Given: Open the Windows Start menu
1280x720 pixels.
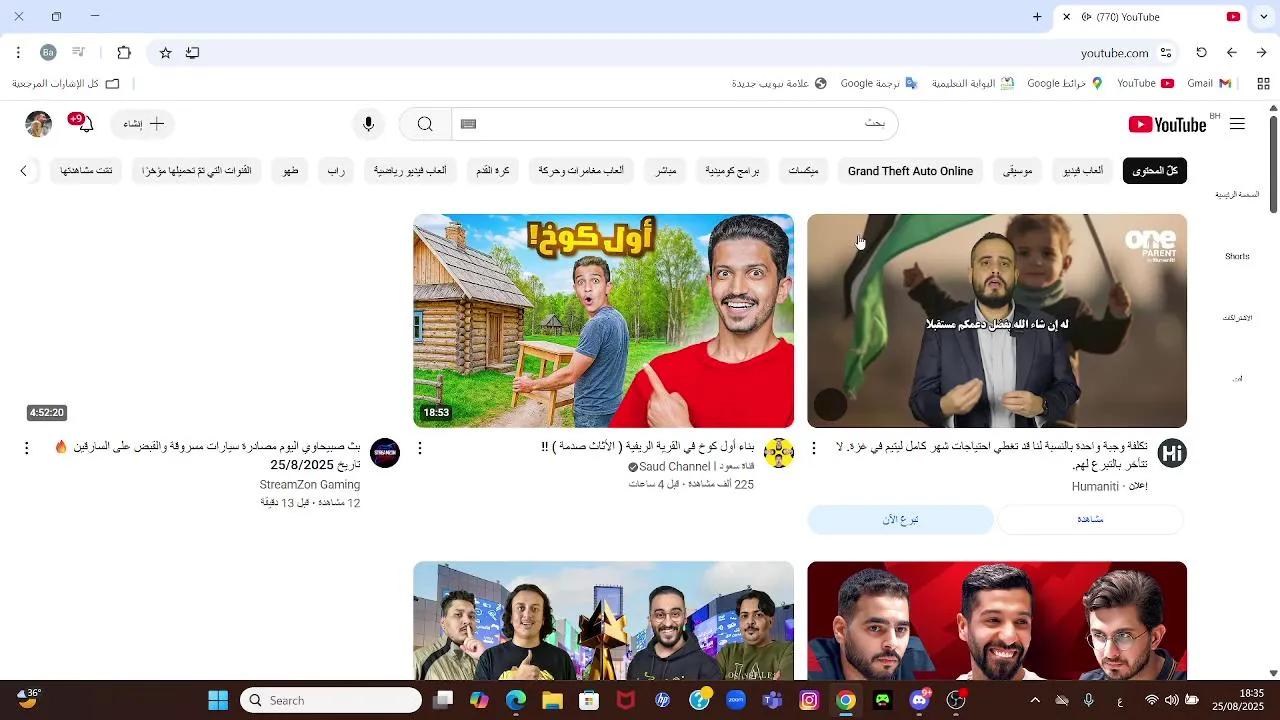Looking at the screenshot, I should (x=218, y=700).
